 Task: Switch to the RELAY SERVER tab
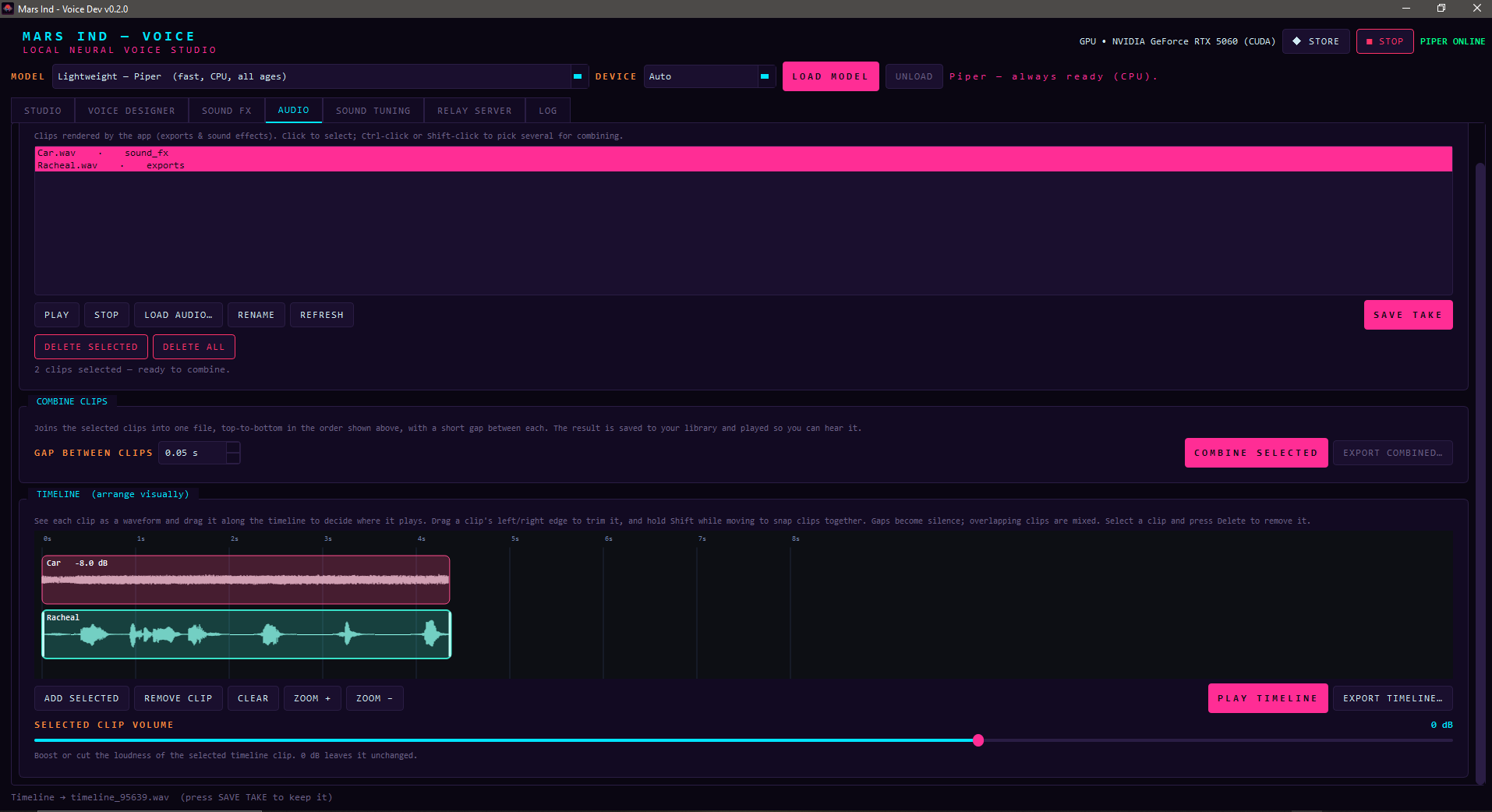[475, 111]
